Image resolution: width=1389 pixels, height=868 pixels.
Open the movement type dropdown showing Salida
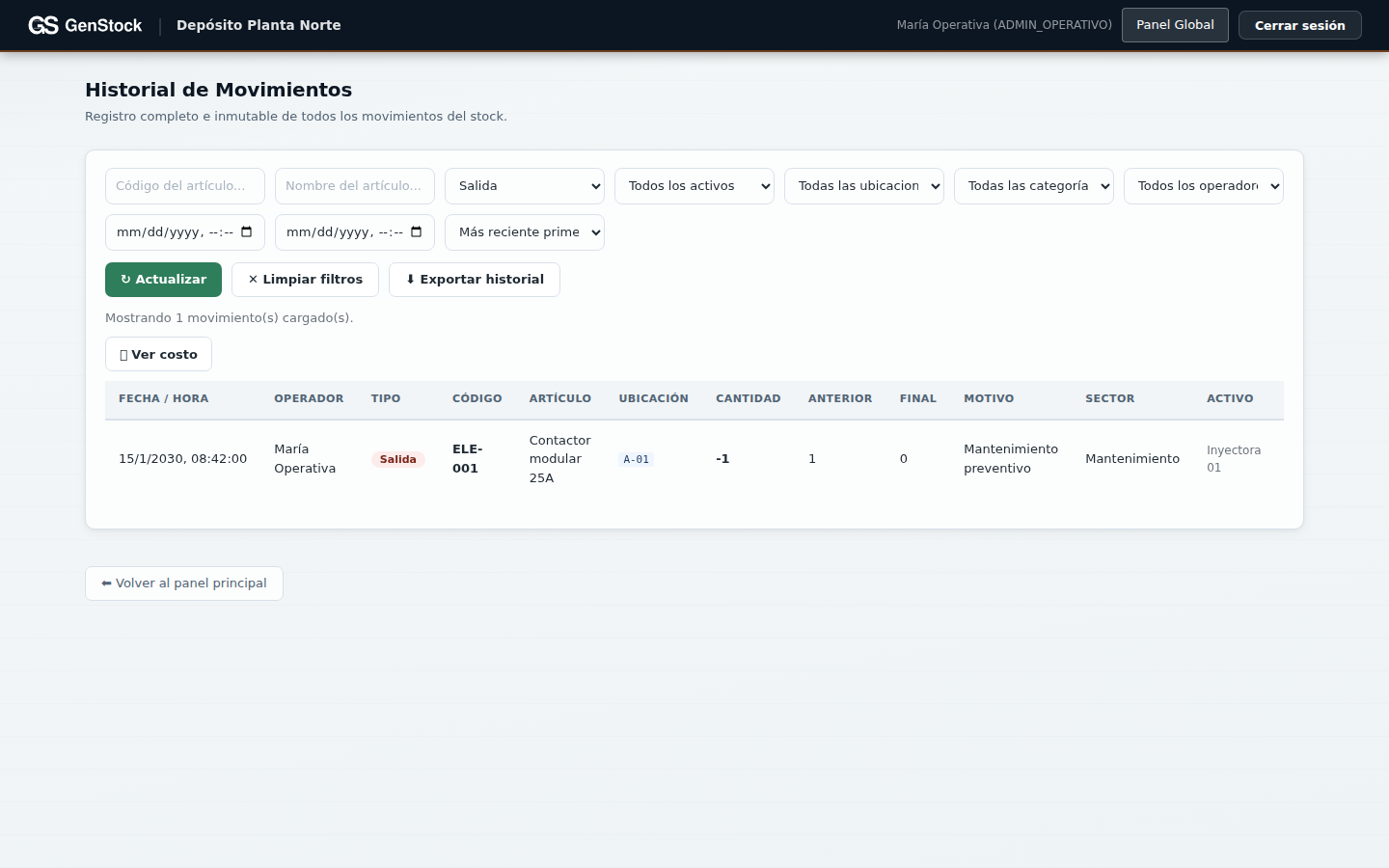525,186
